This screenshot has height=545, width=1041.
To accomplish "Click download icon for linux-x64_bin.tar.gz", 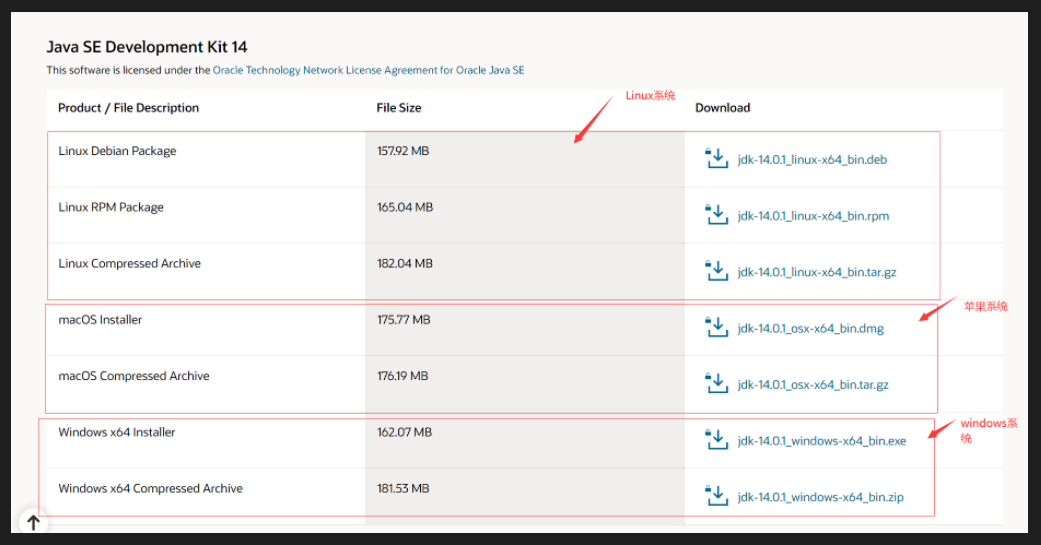I will tap(716, 271).
